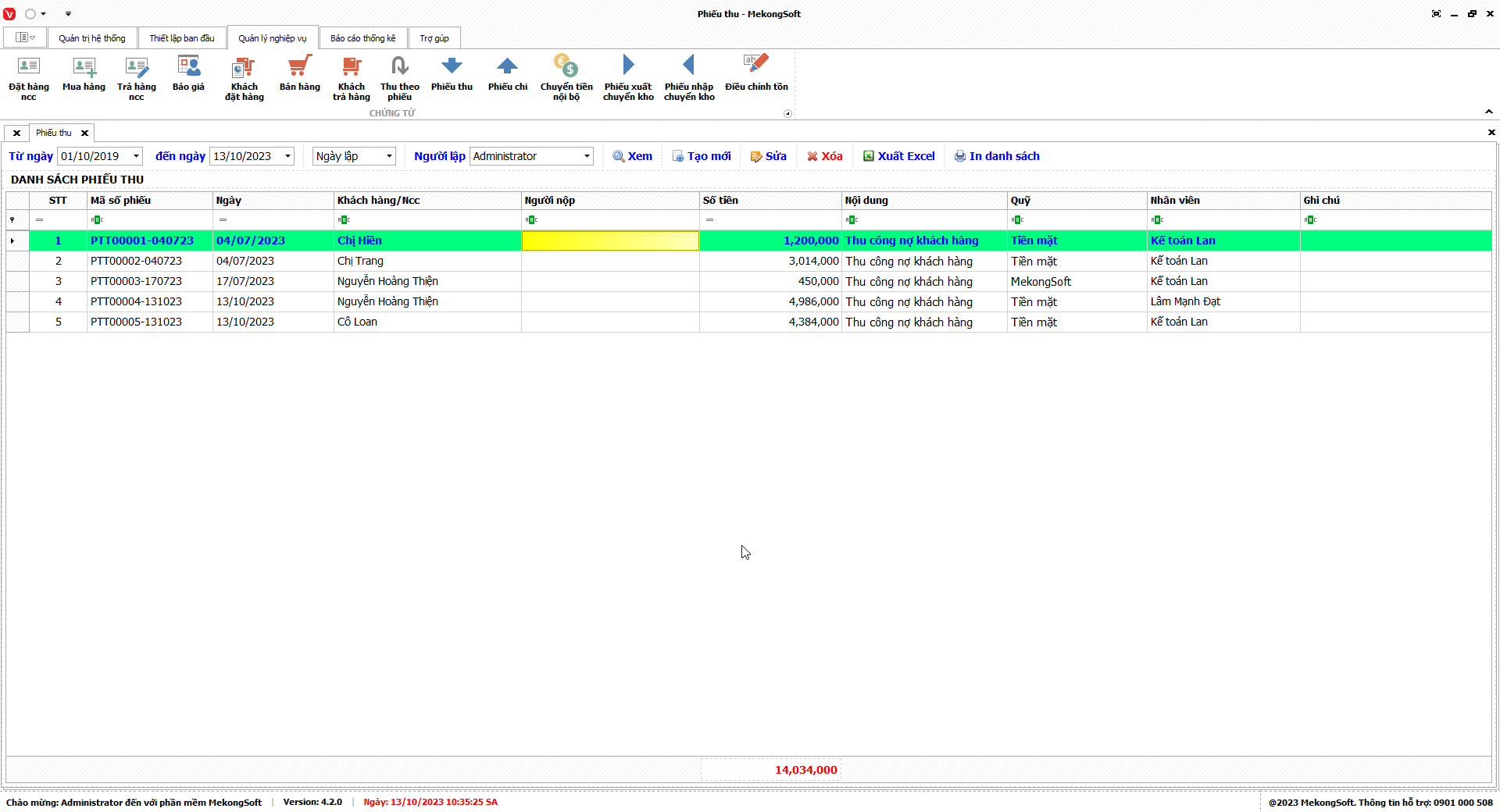Click the Xuất Excel button

(x=898, y=156)
